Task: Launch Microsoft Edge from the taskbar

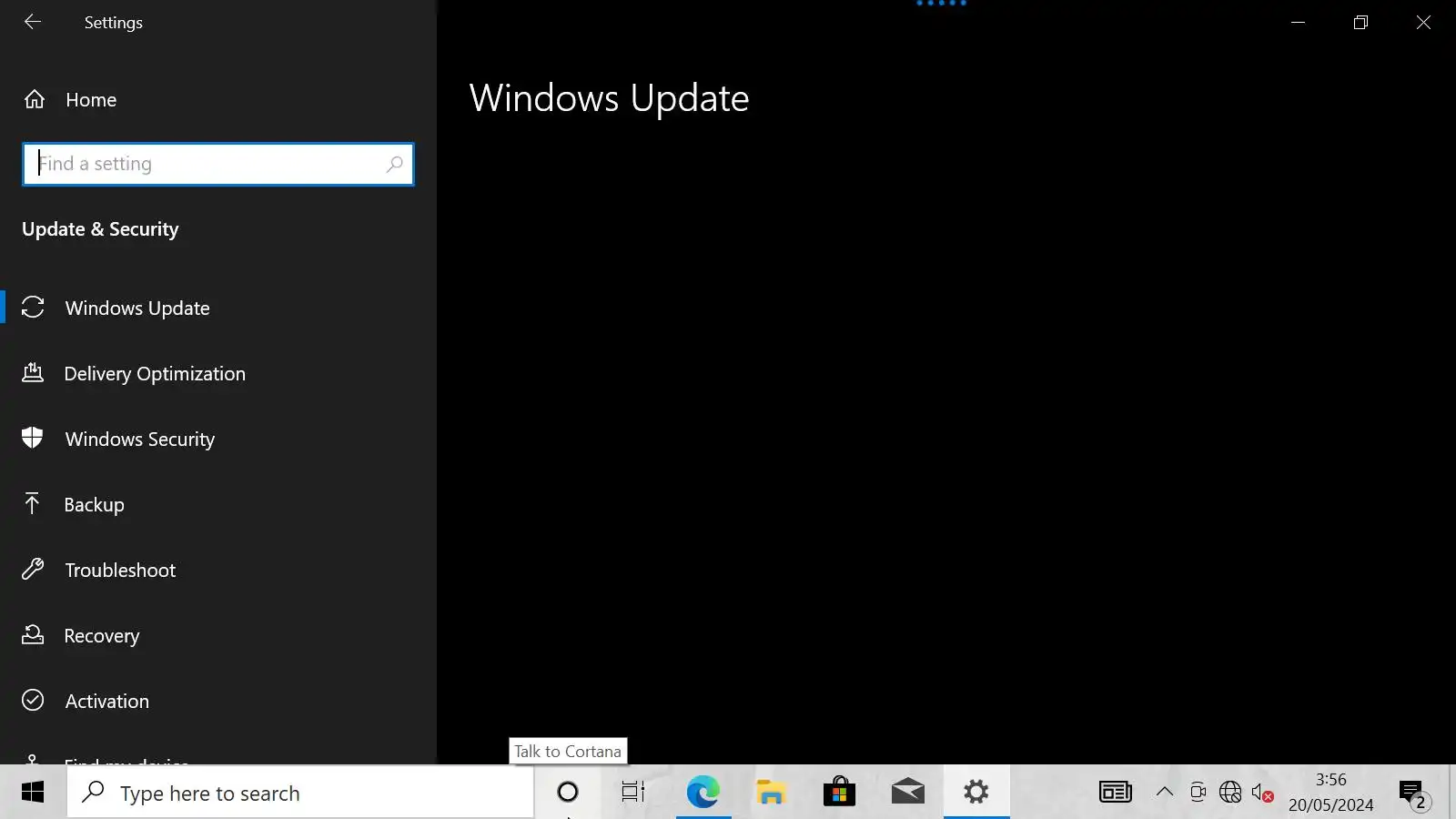Action: click(703, 793)
